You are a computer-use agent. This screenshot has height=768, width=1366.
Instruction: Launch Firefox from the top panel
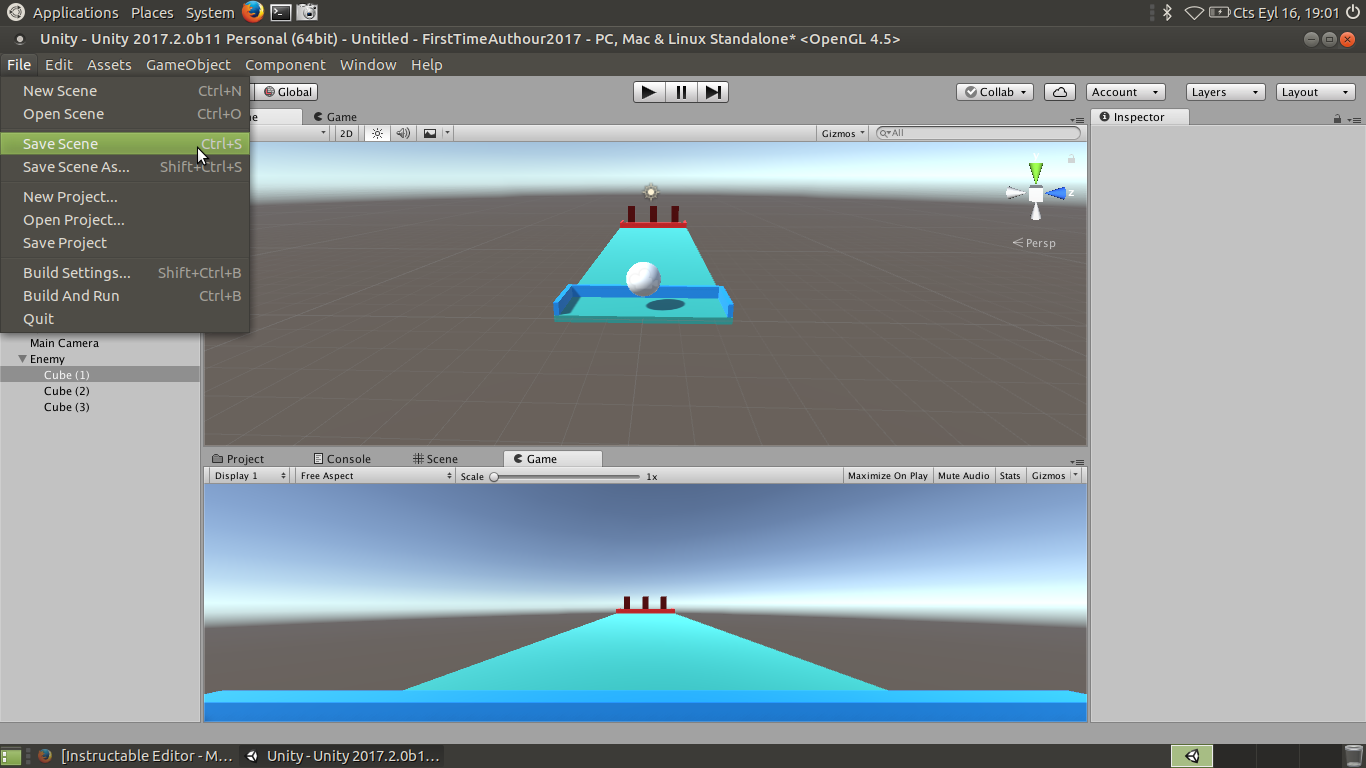(252, 12)
